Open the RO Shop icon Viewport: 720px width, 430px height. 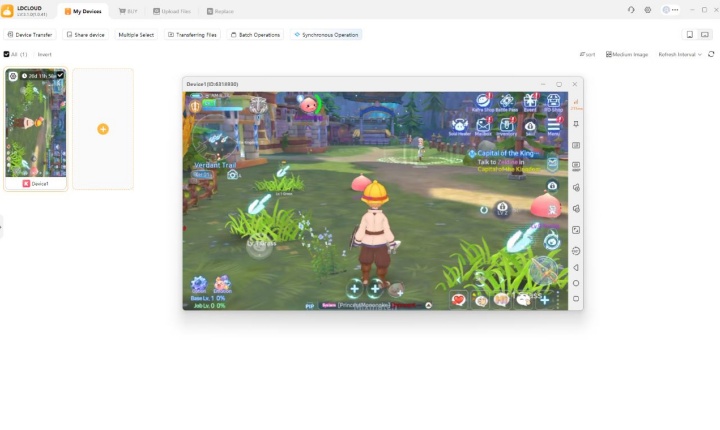pos(553,102)
